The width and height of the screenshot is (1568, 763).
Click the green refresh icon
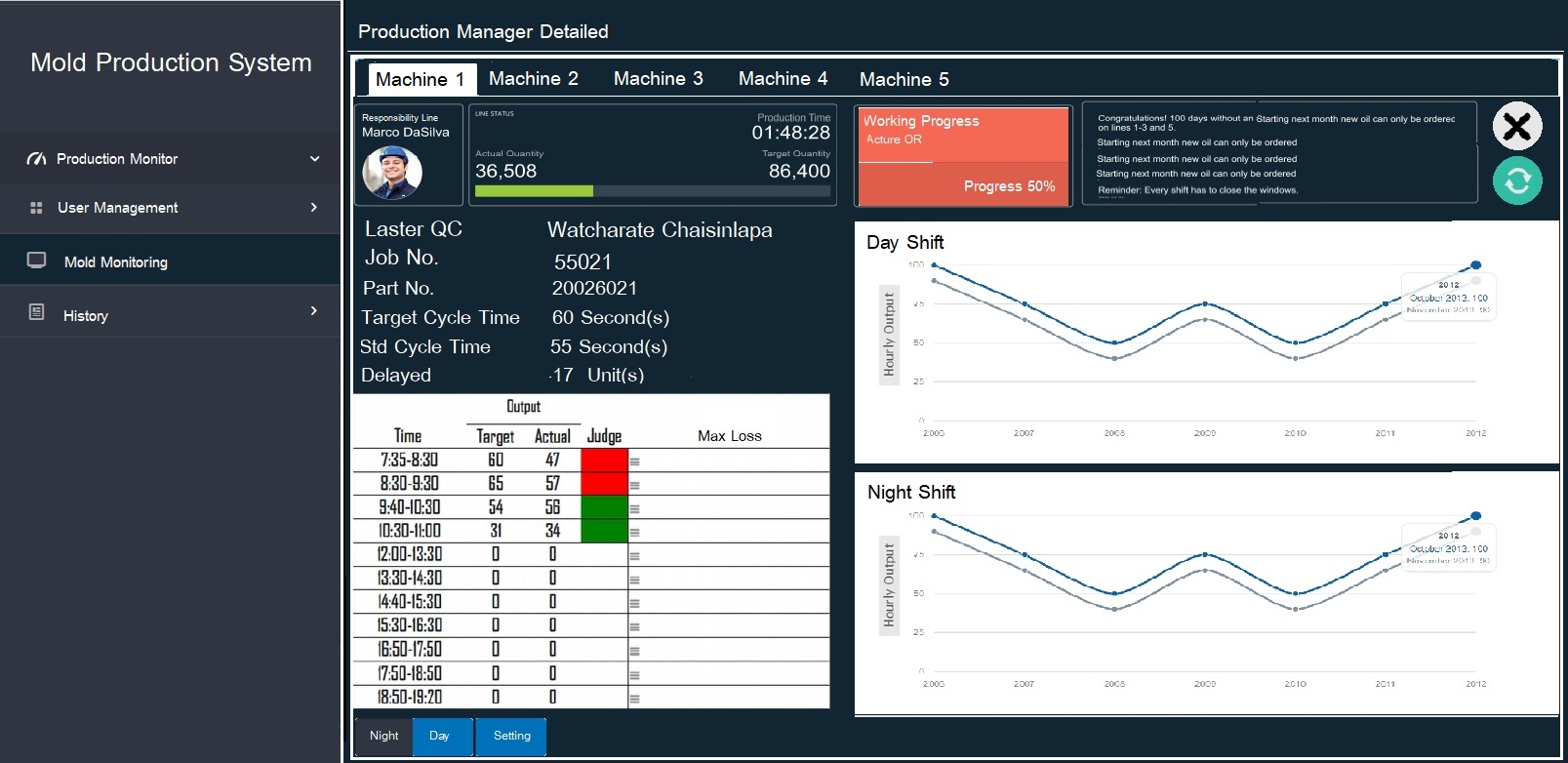1516,181
